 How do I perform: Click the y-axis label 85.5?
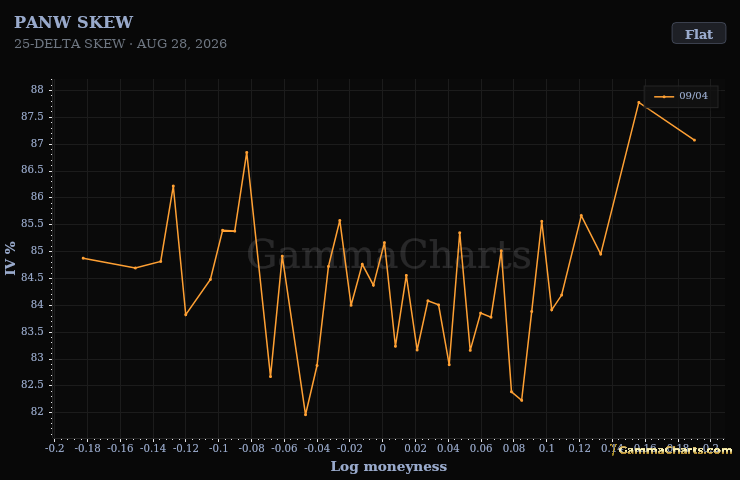point(33,224)
